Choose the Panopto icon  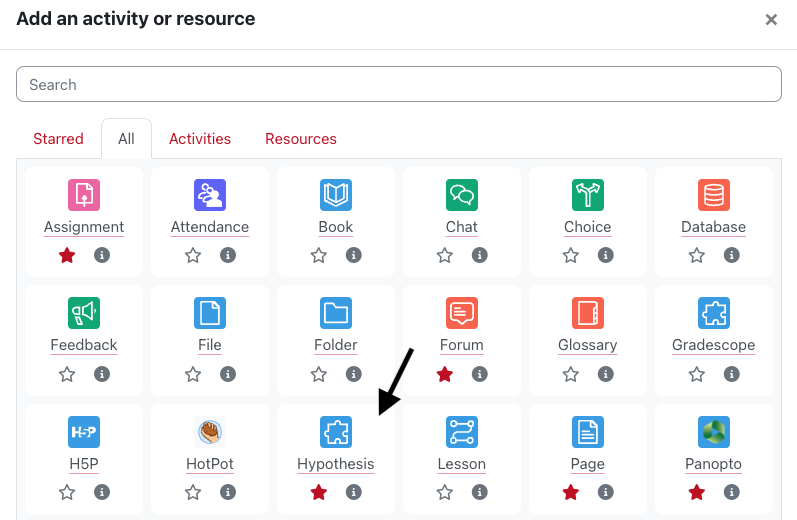(714, 432)
